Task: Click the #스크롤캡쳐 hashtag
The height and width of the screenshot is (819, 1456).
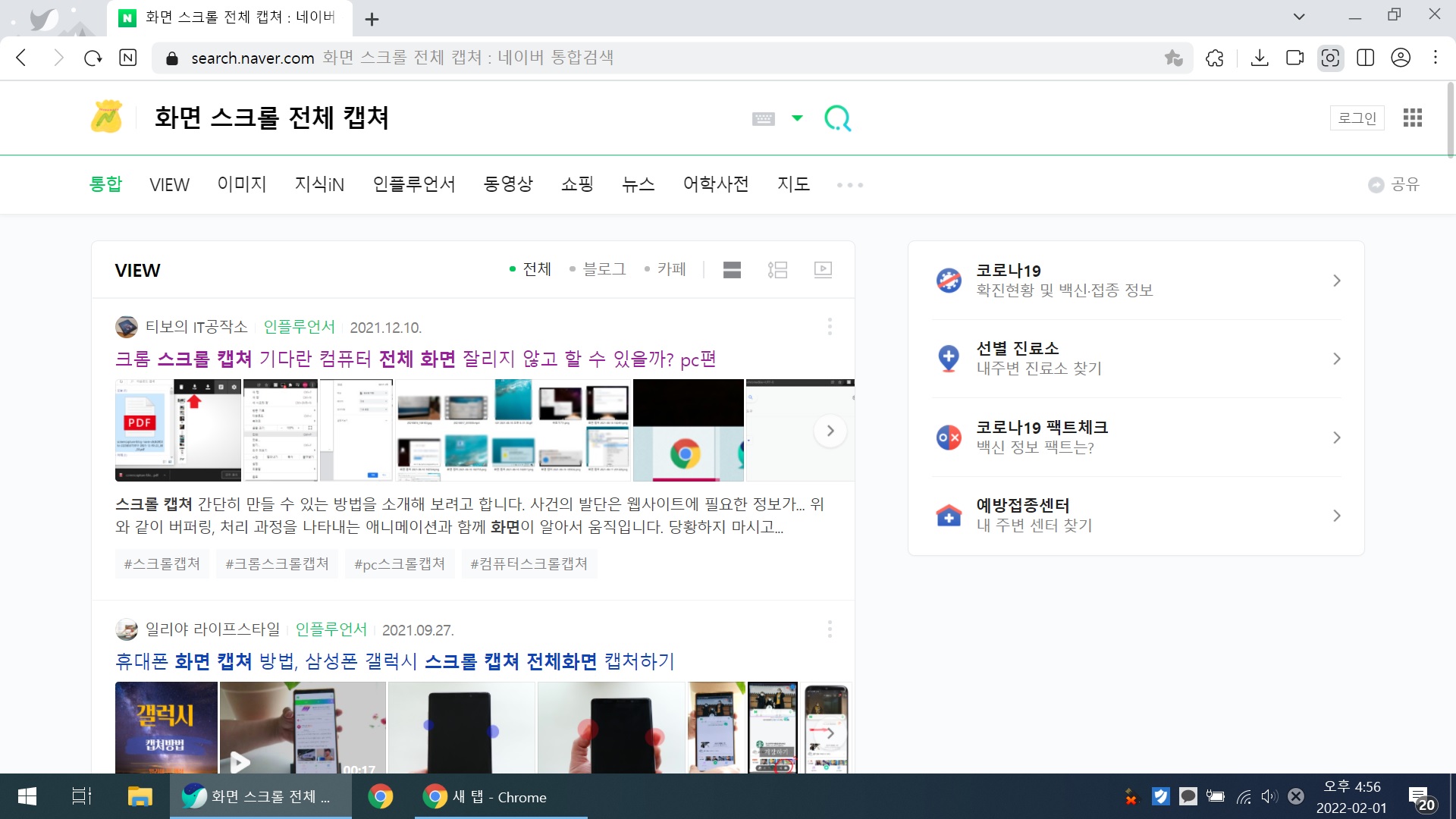Action: [162, 563]
